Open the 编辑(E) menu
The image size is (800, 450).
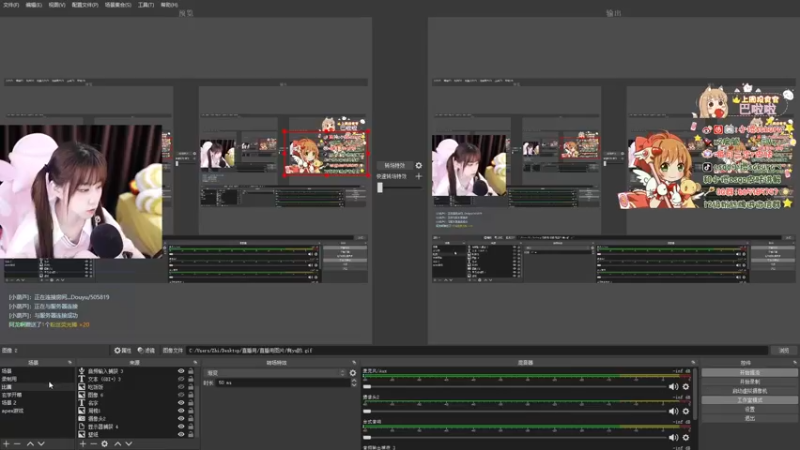[34, 5]
